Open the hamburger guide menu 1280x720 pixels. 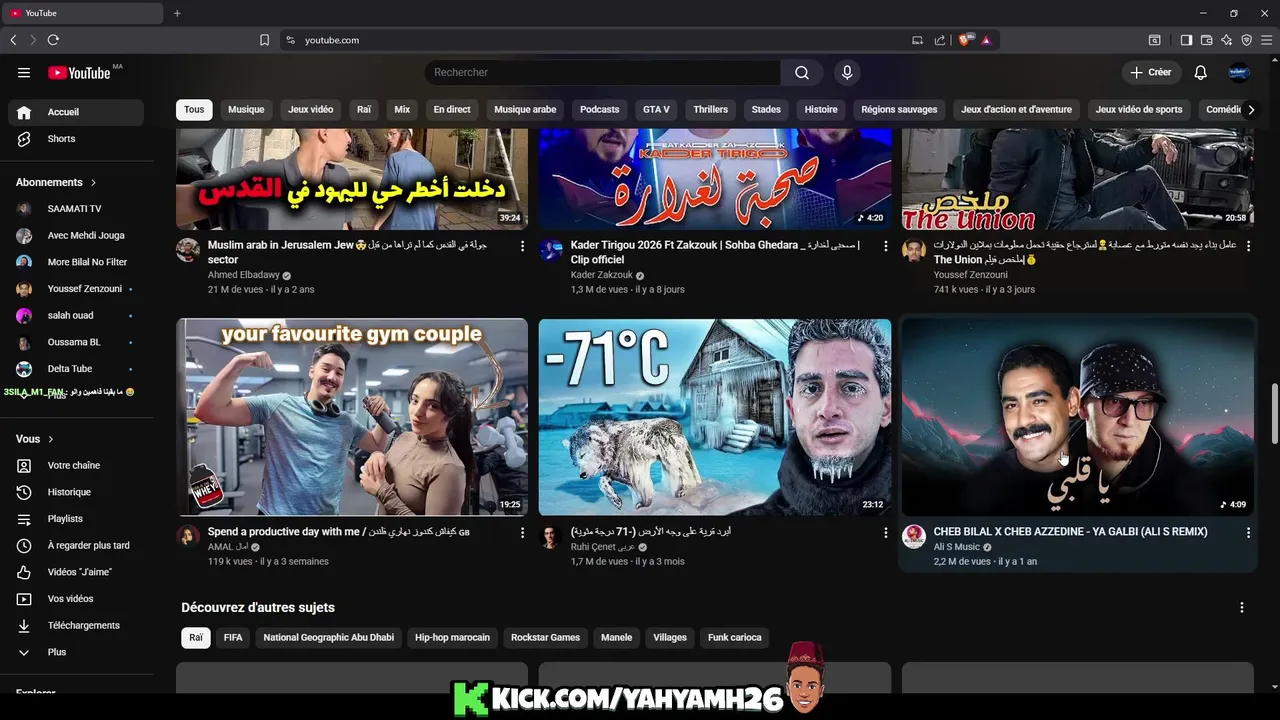(x=24, y=72)
